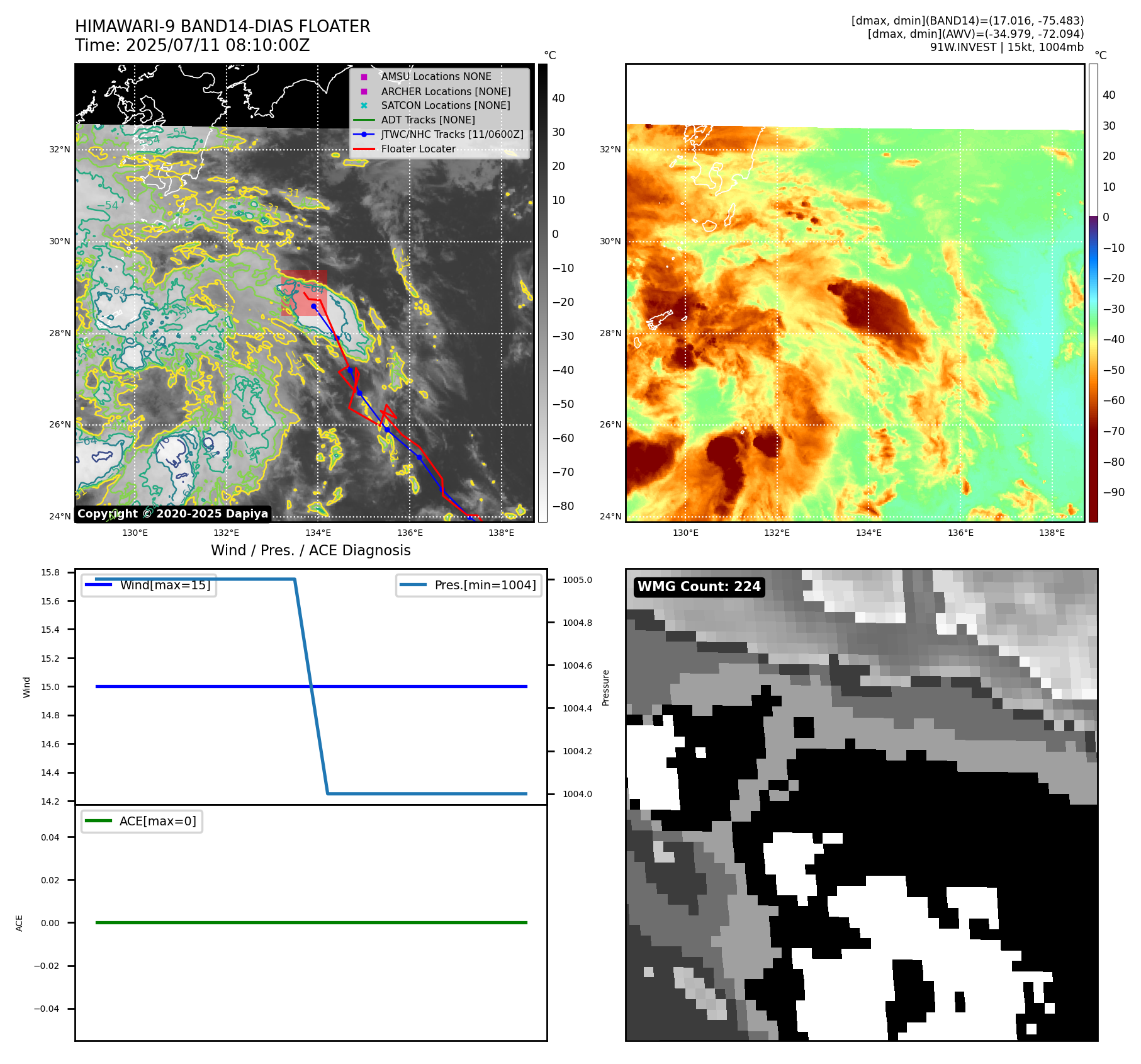Click the HIMAWARI-9 BAND14-DIAS FLOATER title

[223, 26]
